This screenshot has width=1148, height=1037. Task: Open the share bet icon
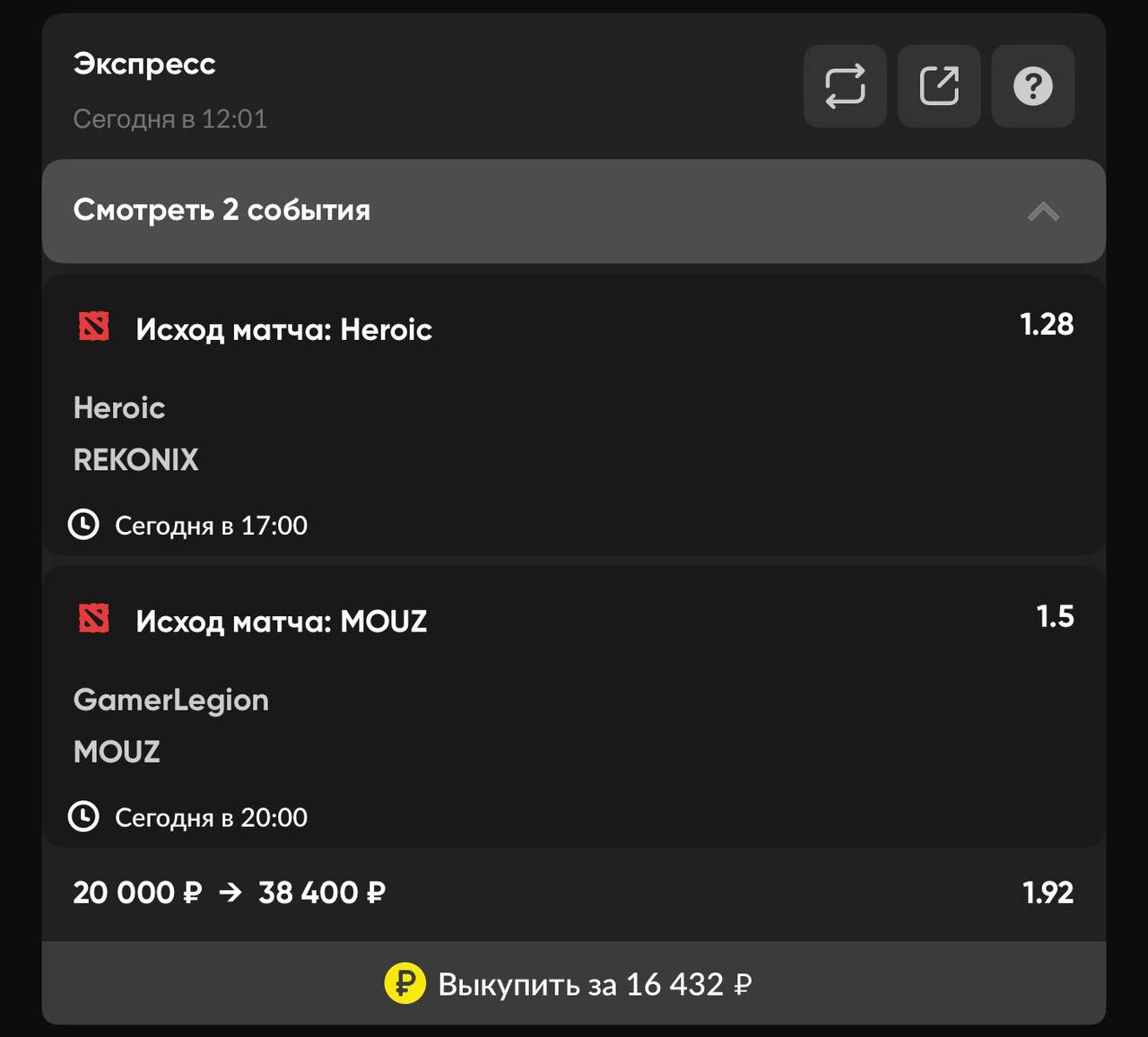pyautogui.click(x=939, y=86)
